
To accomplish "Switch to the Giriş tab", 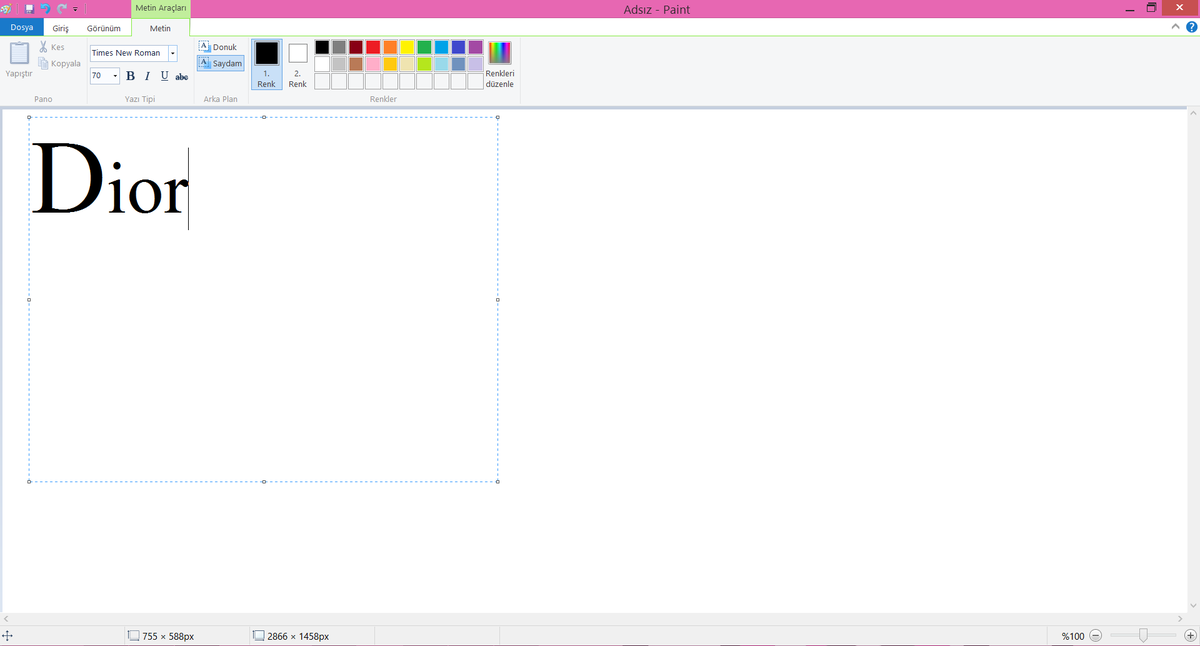I will (61, 28).
